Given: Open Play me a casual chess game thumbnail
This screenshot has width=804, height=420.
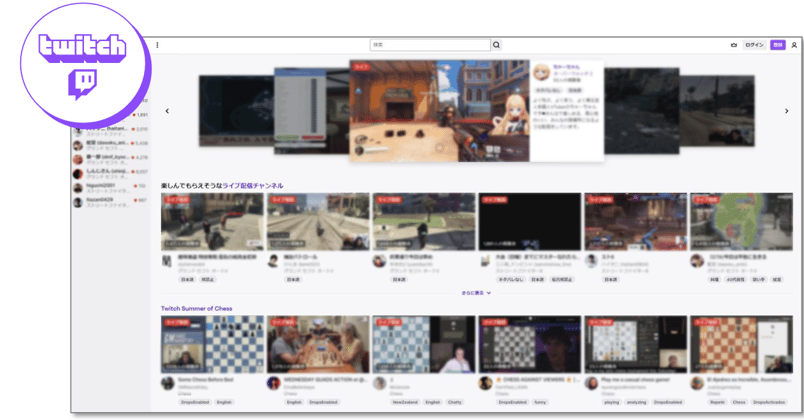Looking at the screenshot, I should pos(636,344).
